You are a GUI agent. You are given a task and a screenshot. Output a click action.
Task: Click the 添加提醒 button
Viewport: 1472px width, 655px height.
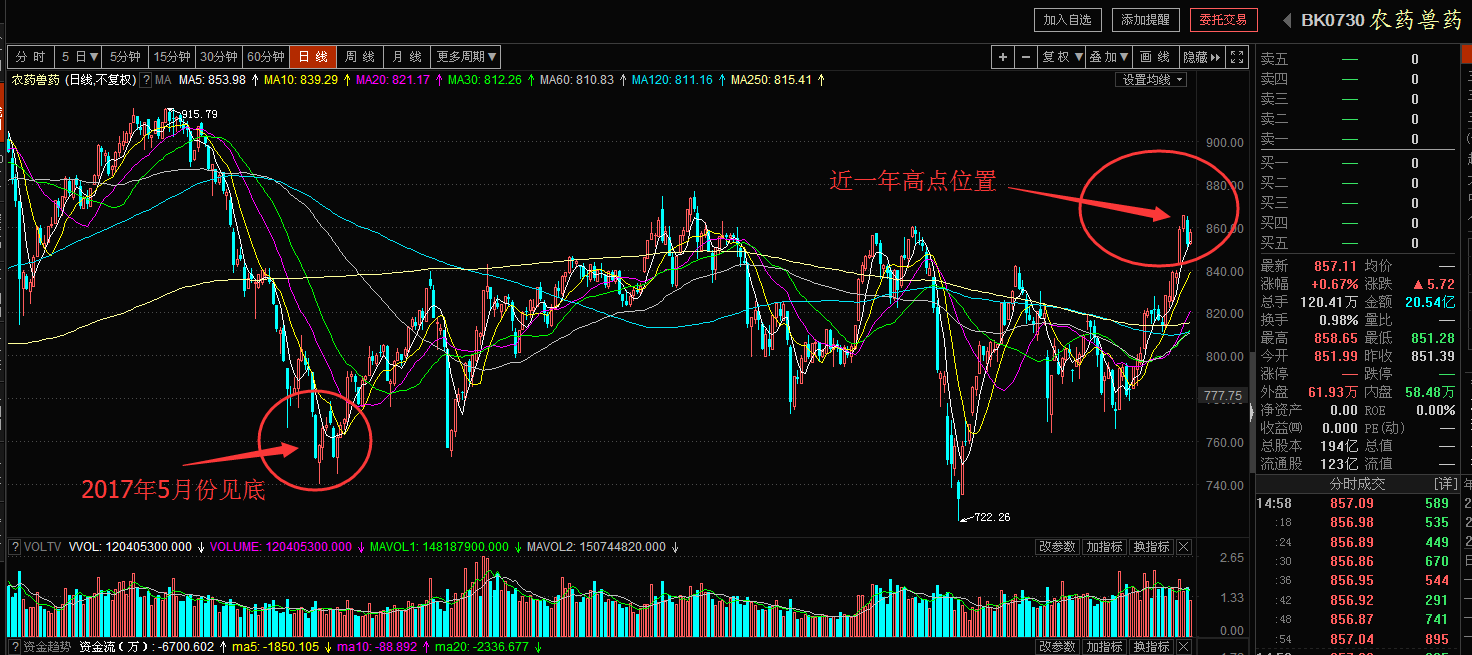pos(1145,19)
